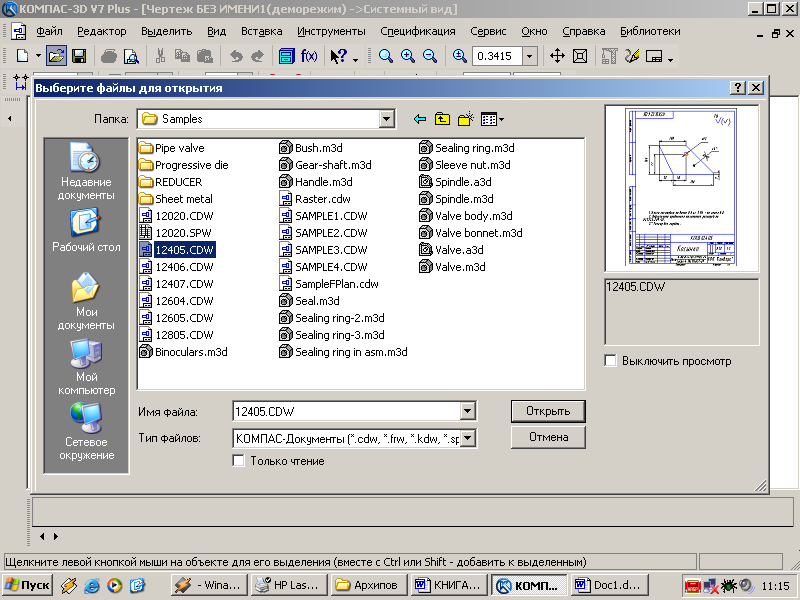The image size is (800, 600).
Task: Expand the Тип файлов dropdown
Action: pyautogui.click(x=468, y=438)
